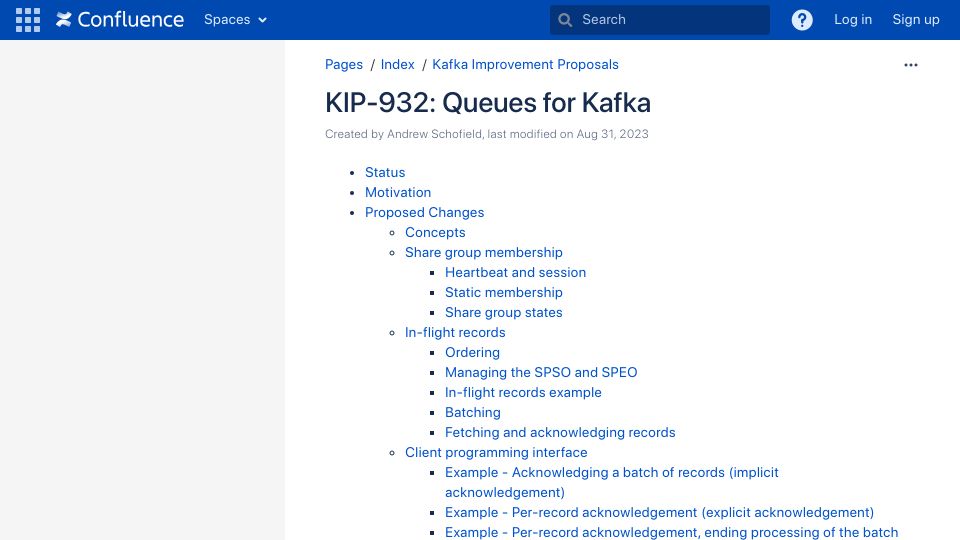Open the Ordering link
This screenshot has height=540, width=960.
point(473,353)
